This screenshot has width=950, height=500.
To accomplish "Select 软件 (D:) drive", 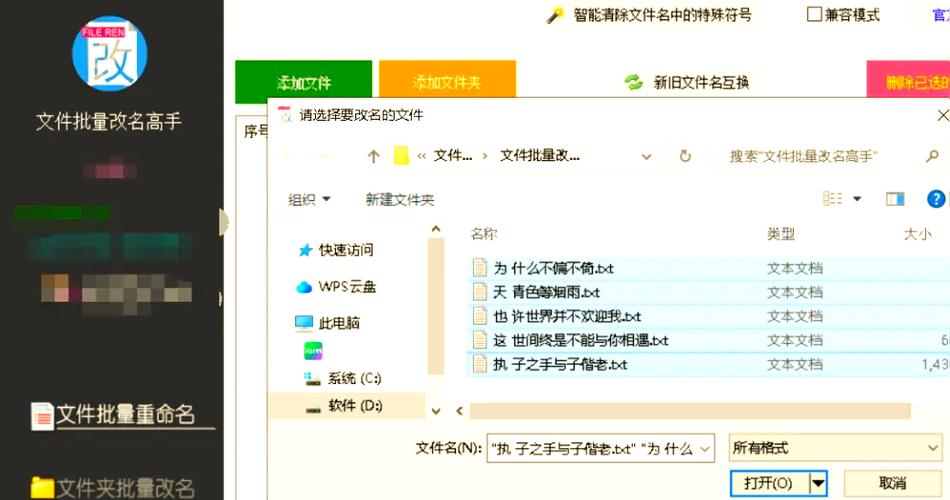I will click(x=355, y=405).
